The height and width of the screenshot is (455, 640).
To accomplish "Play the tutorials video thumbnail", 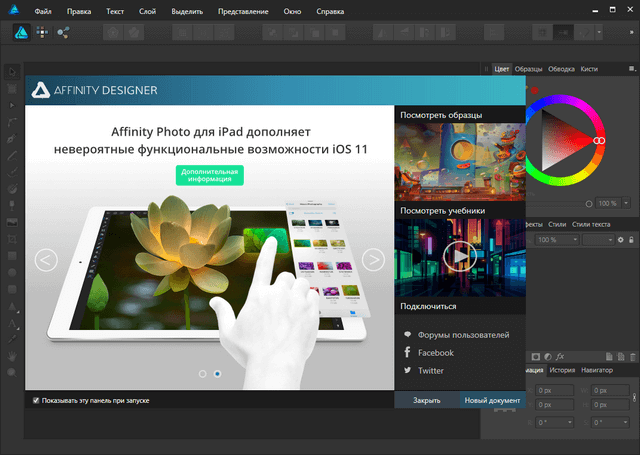I will 459,256.
